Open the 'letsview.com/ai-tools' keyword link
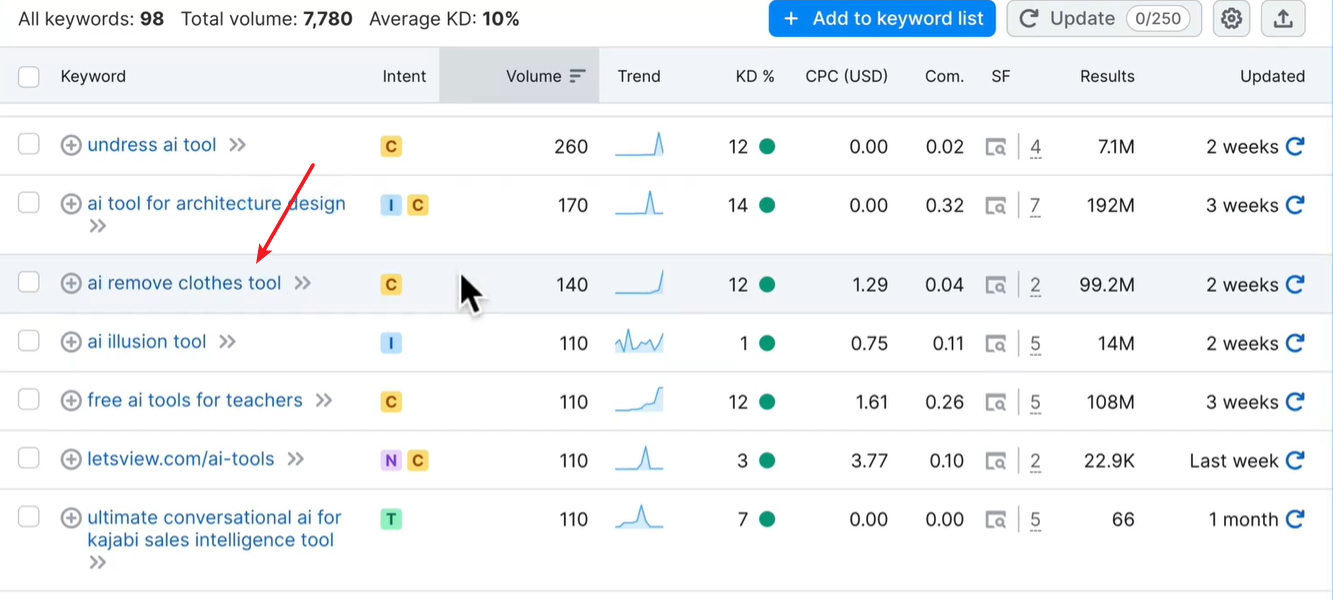Screen dimensions: 1333x600 (181, 459)
